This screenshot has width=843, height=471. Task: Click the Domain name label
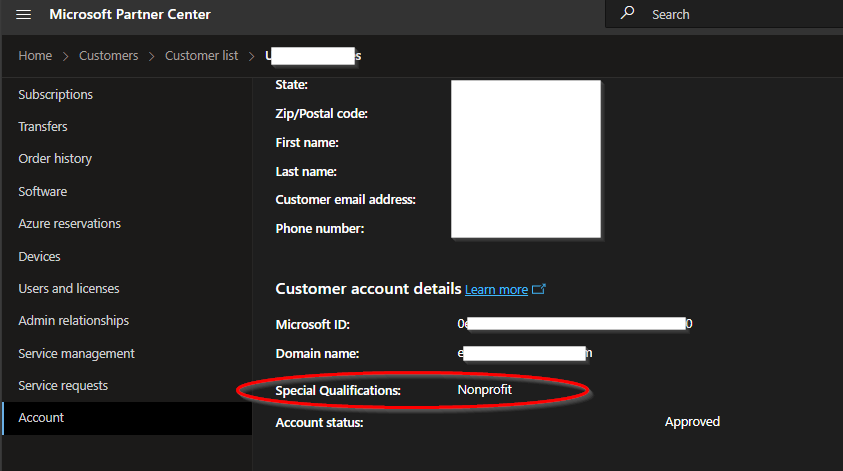(317, 354)
